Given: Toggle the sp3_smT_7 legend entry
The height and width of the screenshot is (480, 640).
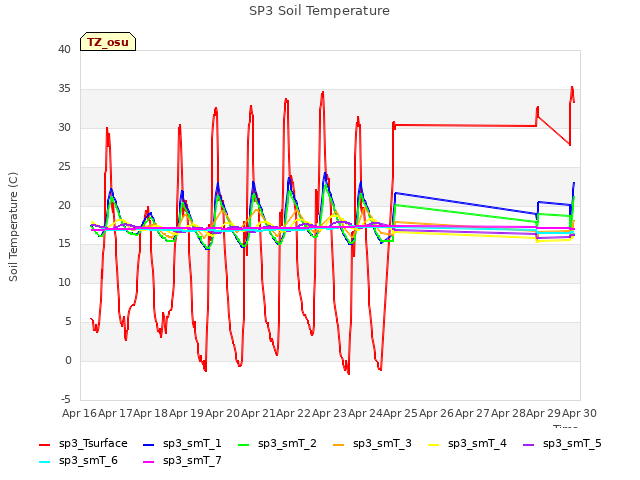Looking at the screenshot, I should tap(182, 461).
